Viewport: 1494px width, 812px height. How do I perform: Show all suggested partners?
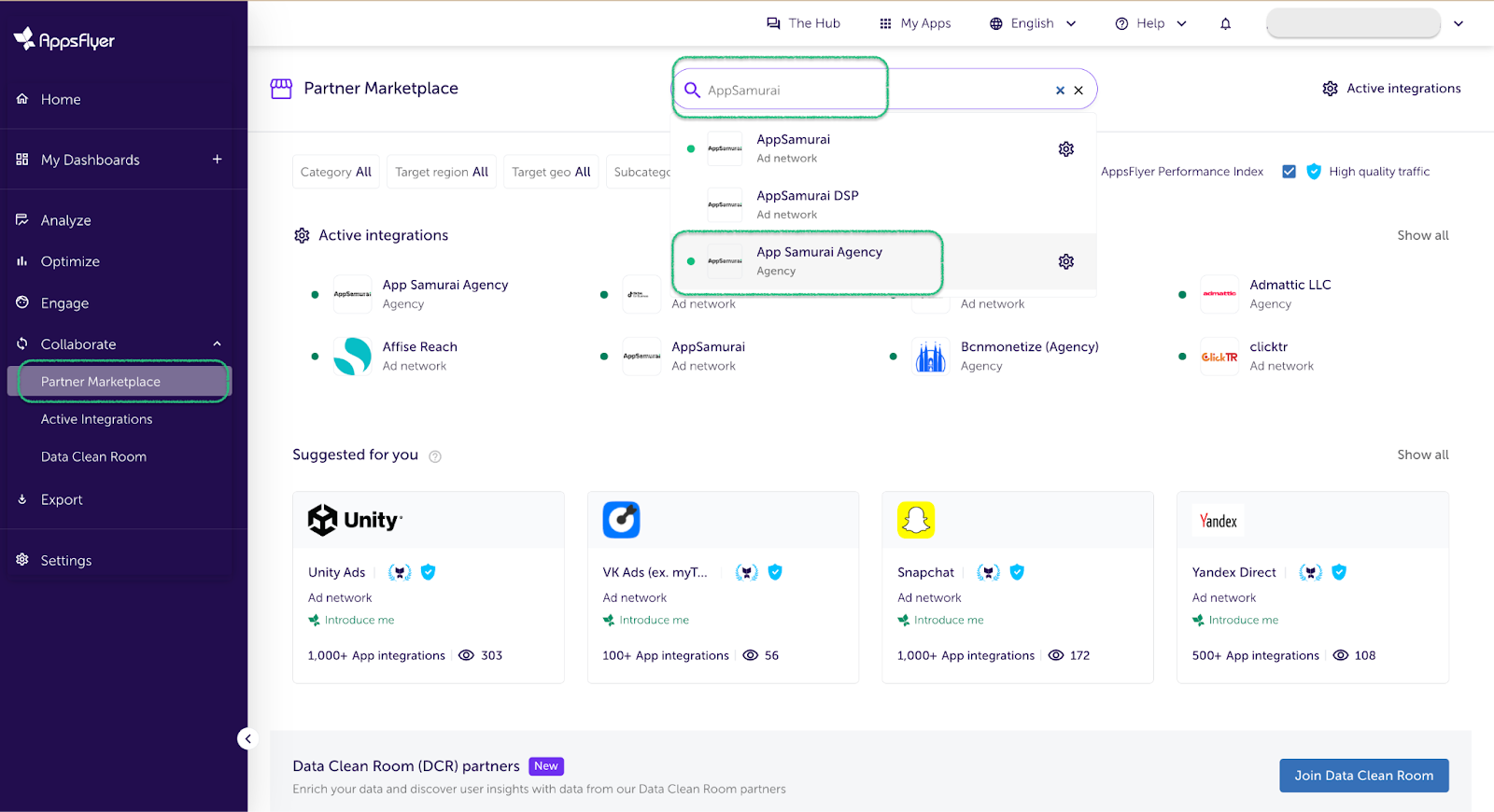pos(1422,455)
